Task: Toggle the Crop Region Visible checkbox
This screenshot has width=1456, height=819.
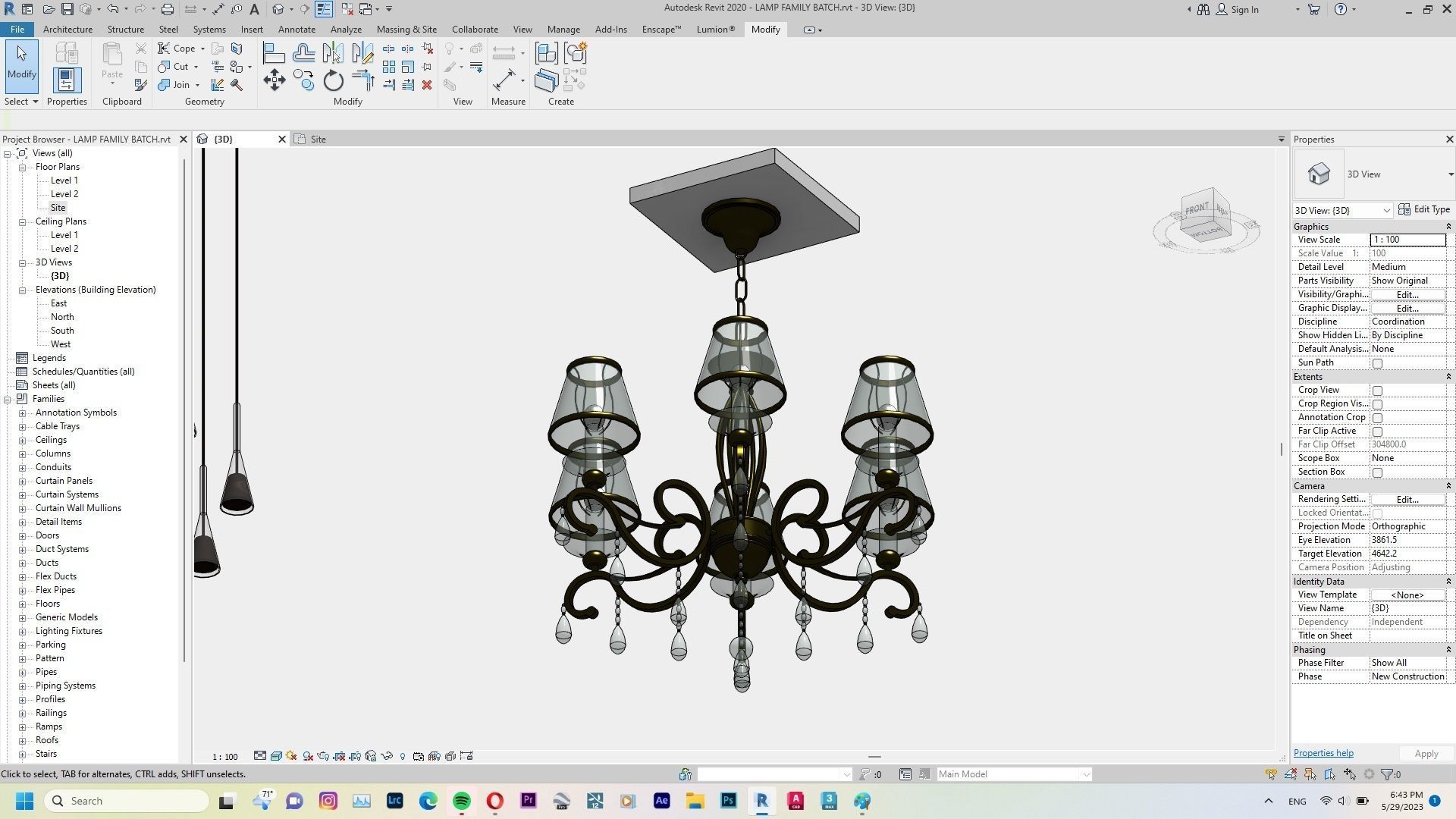Action: point(1377,404)
